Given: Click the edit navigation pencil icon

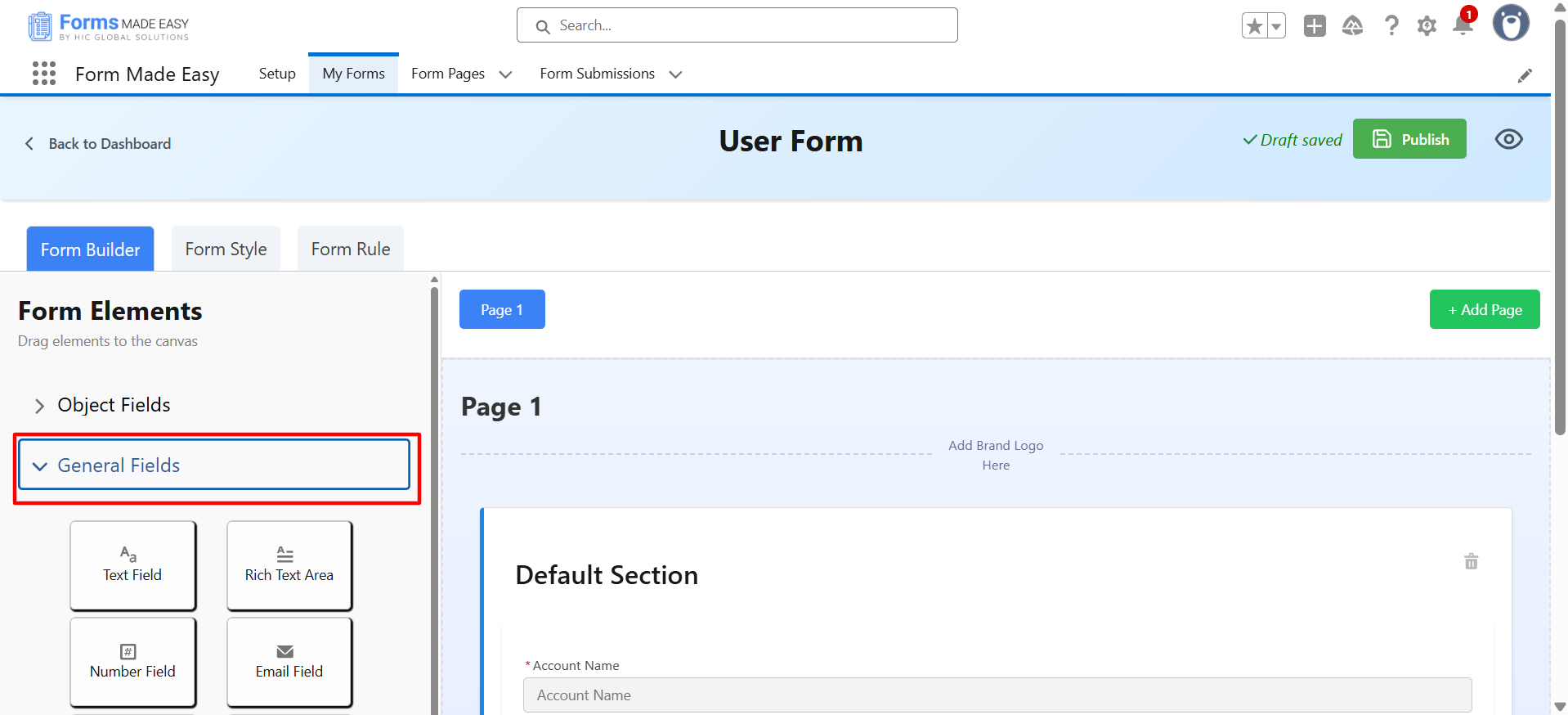Looking at the screenshot, I should (1525, 75).
